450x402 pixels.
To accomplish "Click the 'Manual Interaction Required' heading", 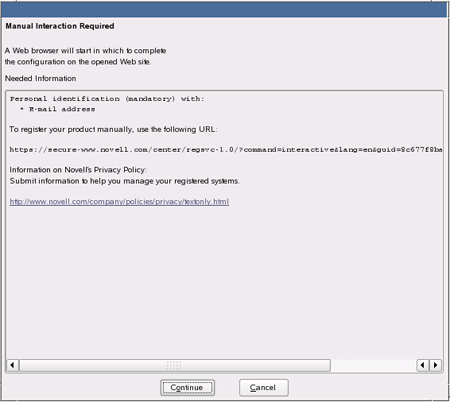I will tap(60, 26).
